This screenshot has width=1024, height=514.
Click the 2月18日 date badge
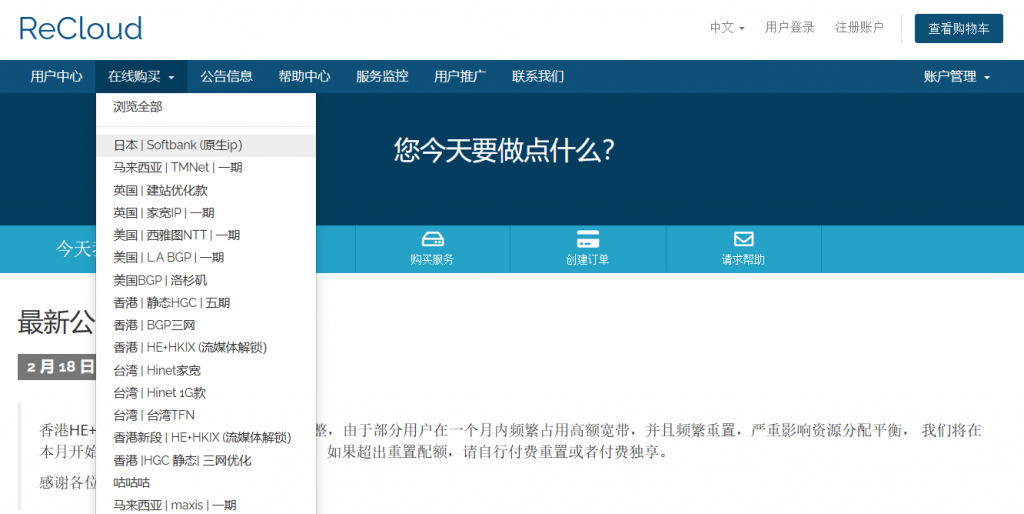coord(57,367)
